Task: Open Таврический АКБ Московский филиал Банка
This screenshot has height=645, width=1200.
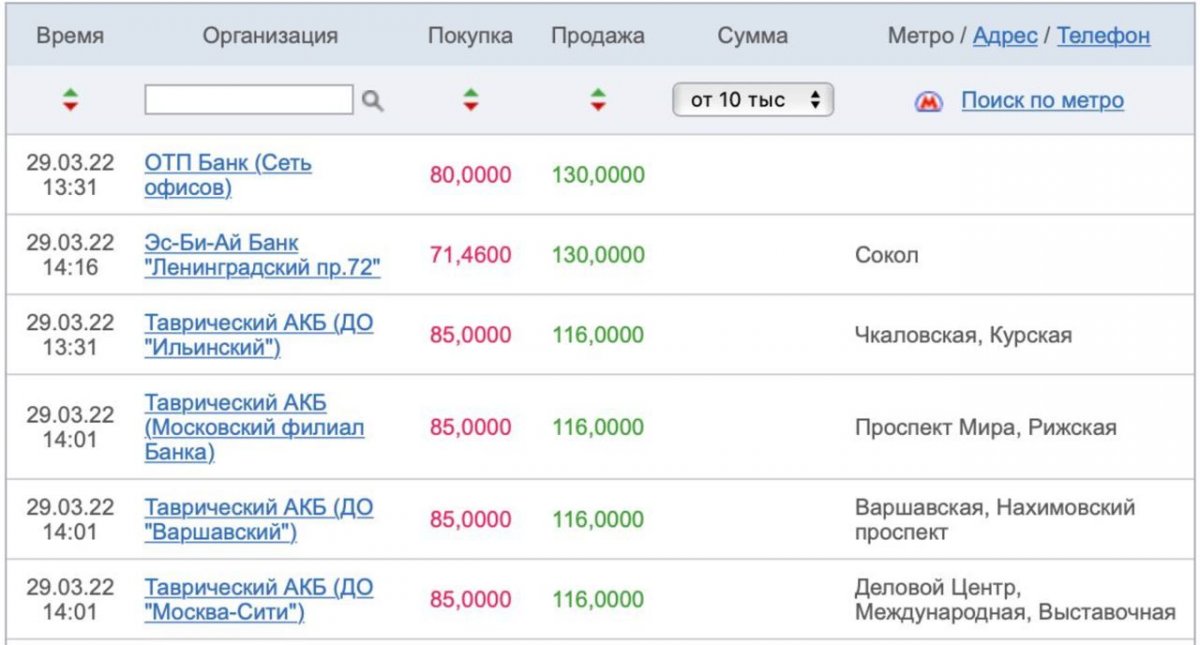Action: (254, 427)
